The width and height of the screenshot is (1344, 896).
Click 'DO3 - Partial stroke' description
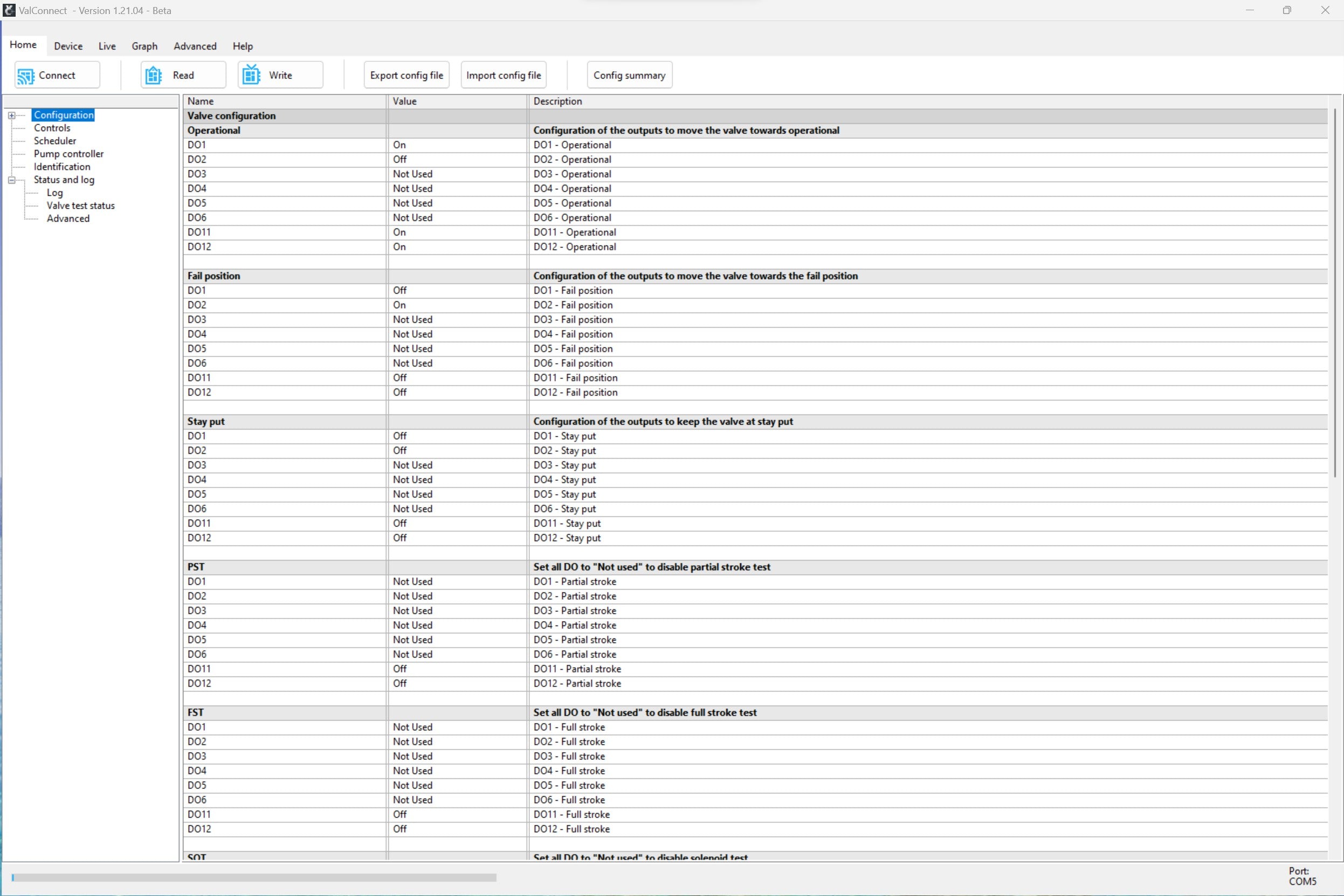tap(575, 611)
